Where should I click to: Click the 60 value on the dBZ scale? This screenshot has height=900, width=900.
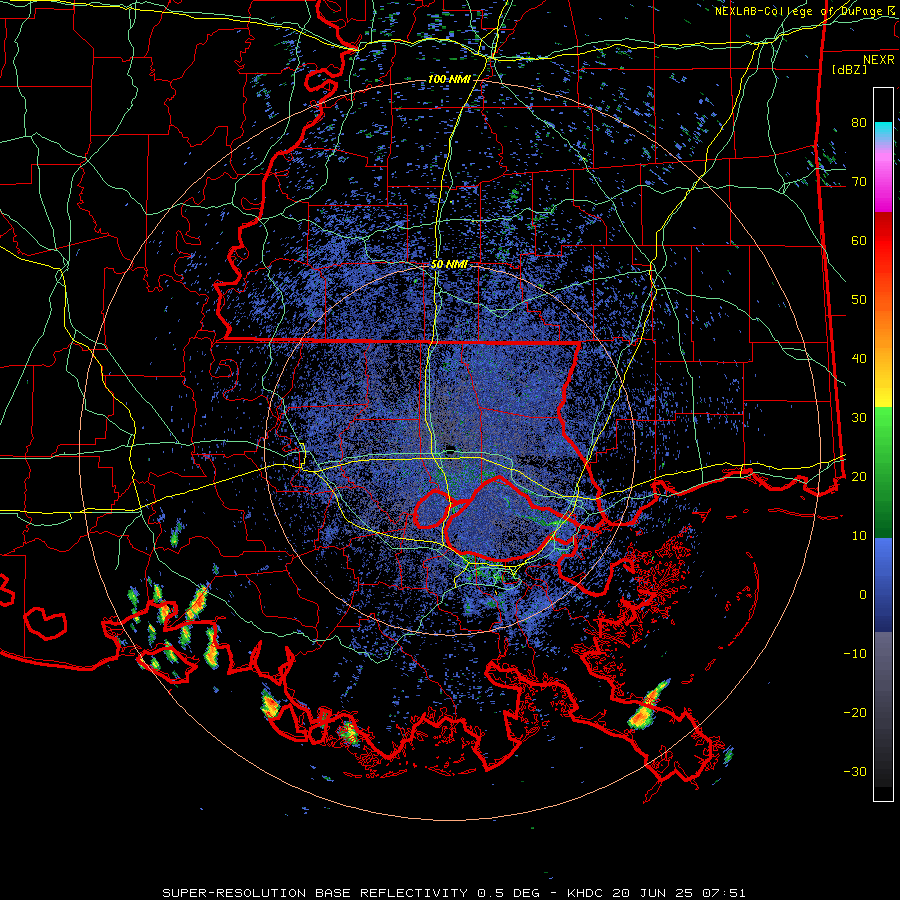point(859,240)
